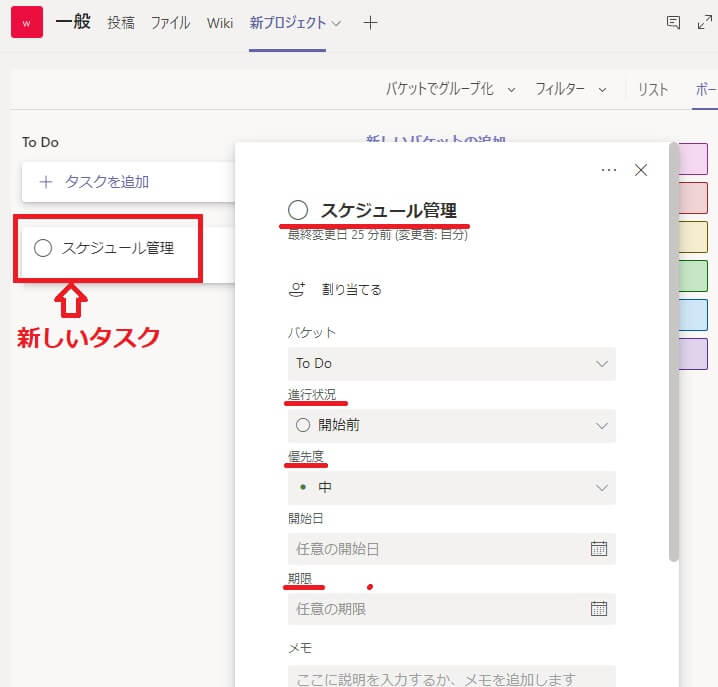Mark スケジュール管理 card as complete
Viewport: 718px width, 687px height.
43,248
